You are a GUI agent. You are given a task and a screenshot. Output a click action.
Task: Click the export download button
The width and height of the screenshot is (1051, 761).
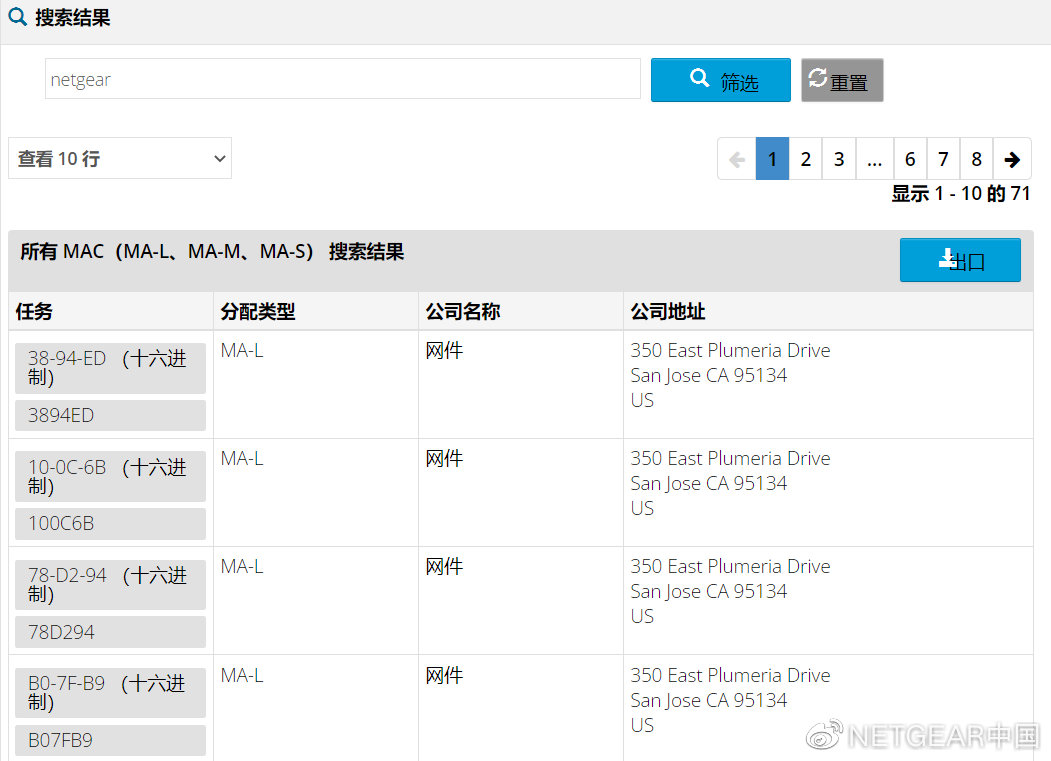point(959,260)
